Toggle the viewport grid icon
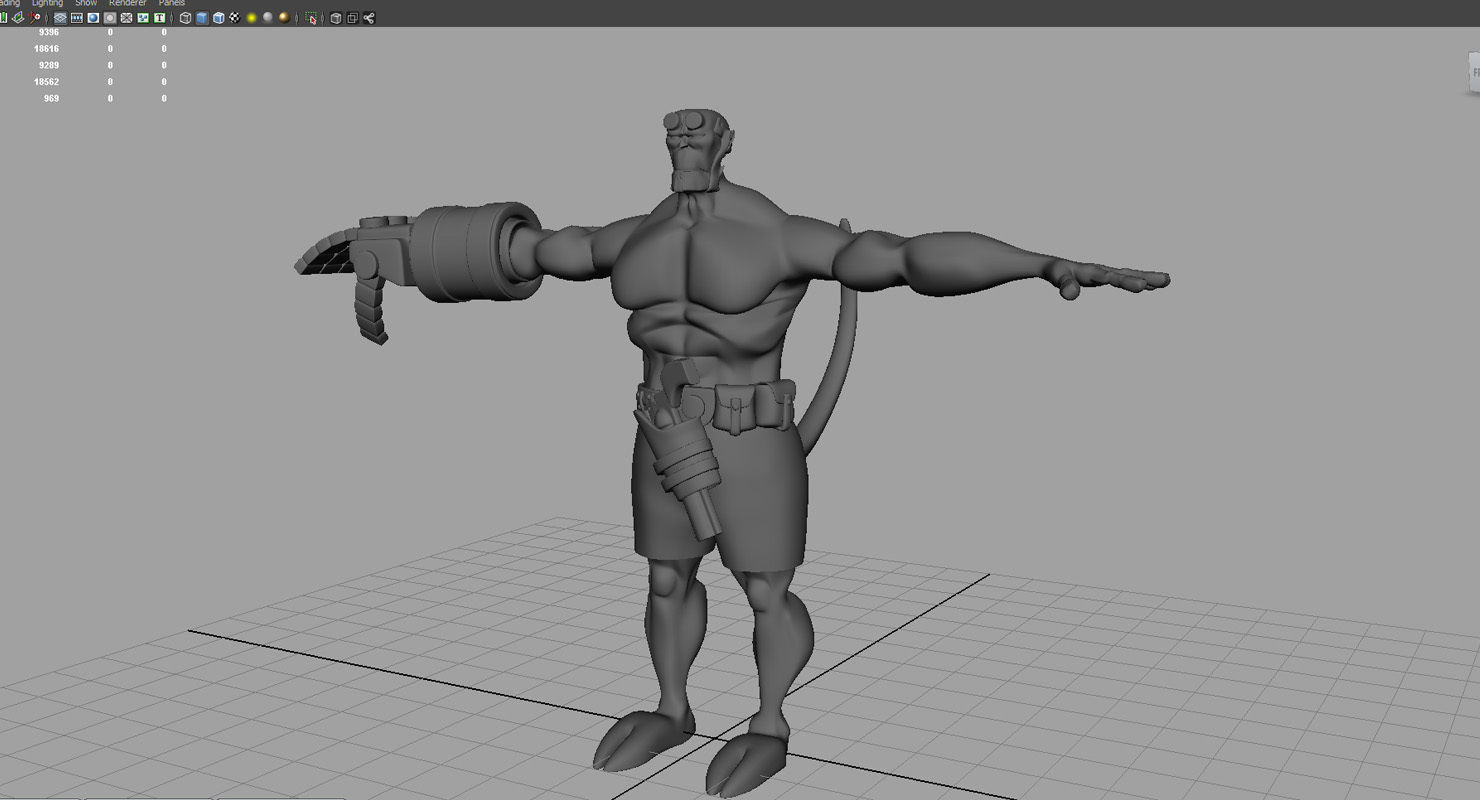The height and width of the screenshot is (800, 1480). click(x=60, y=18)
